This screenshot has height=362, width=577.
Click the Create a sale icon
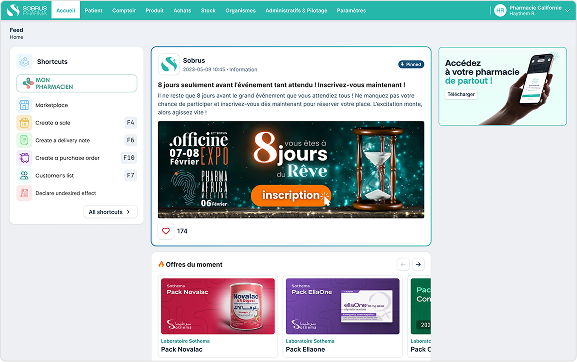click(x=24, y=123)
